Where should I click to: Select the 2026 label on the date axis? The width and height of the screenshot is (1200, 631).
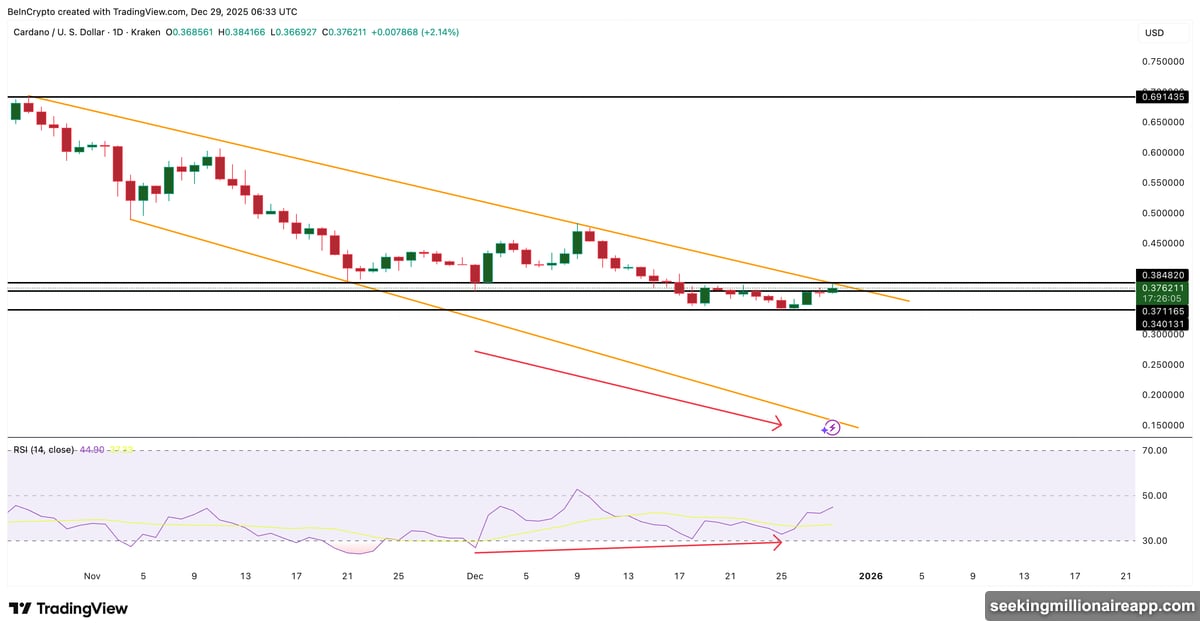click(x=870, y=576)
